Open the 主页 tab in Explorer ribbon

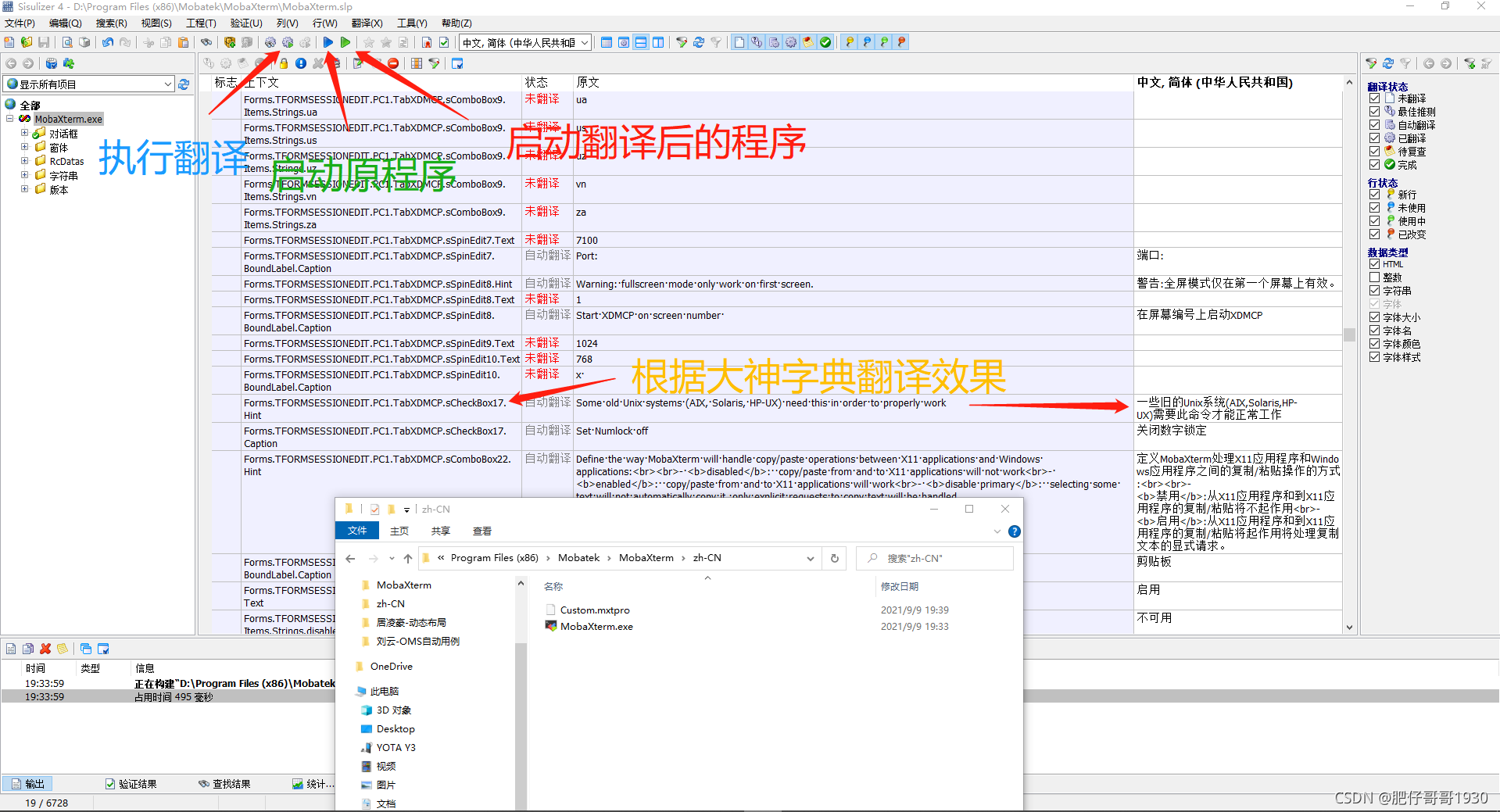click(x=399, y=531)
